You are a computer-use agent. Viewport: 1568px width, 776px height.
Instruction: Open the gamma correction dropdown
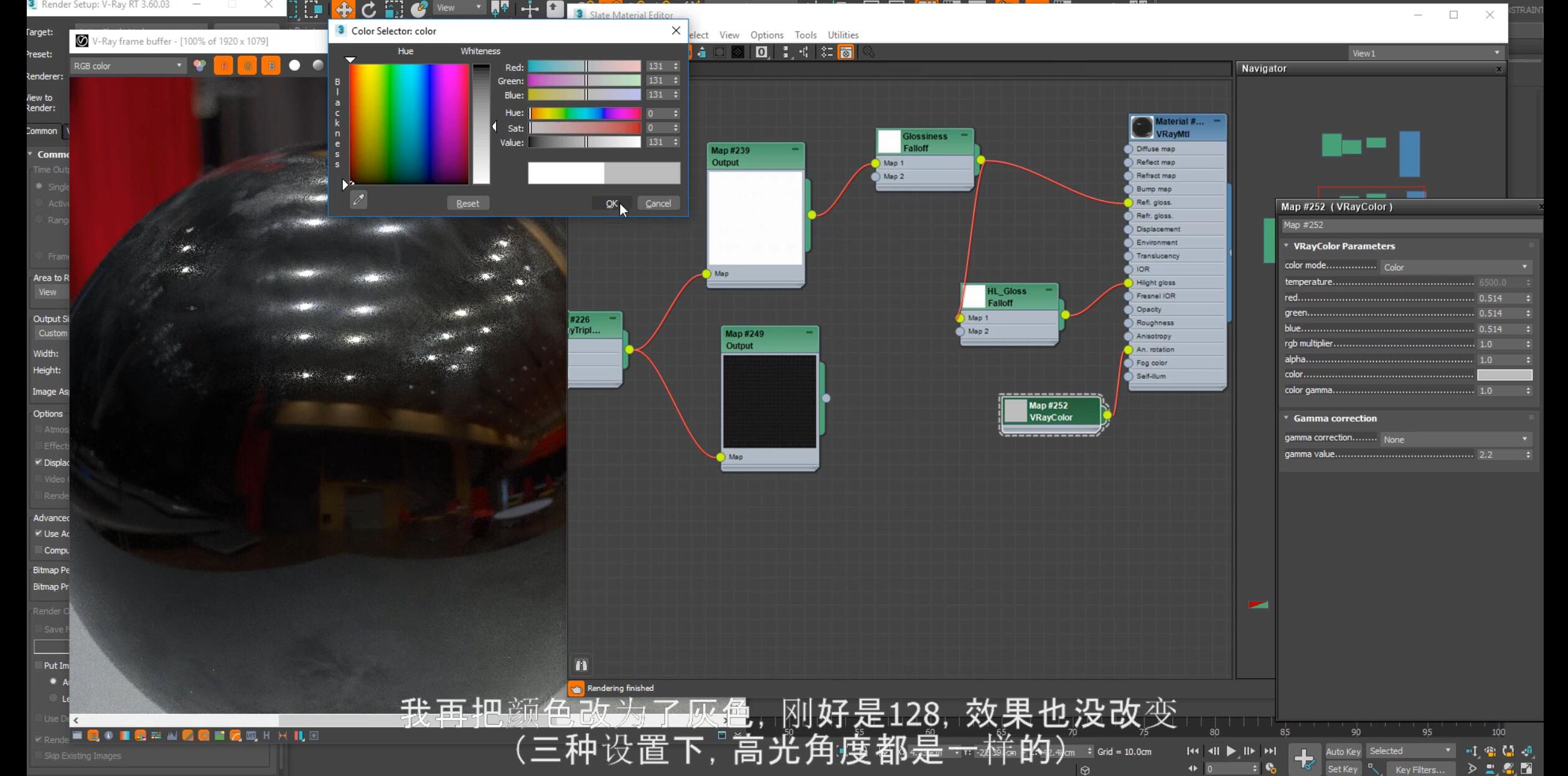click(x=1455, y=439)
